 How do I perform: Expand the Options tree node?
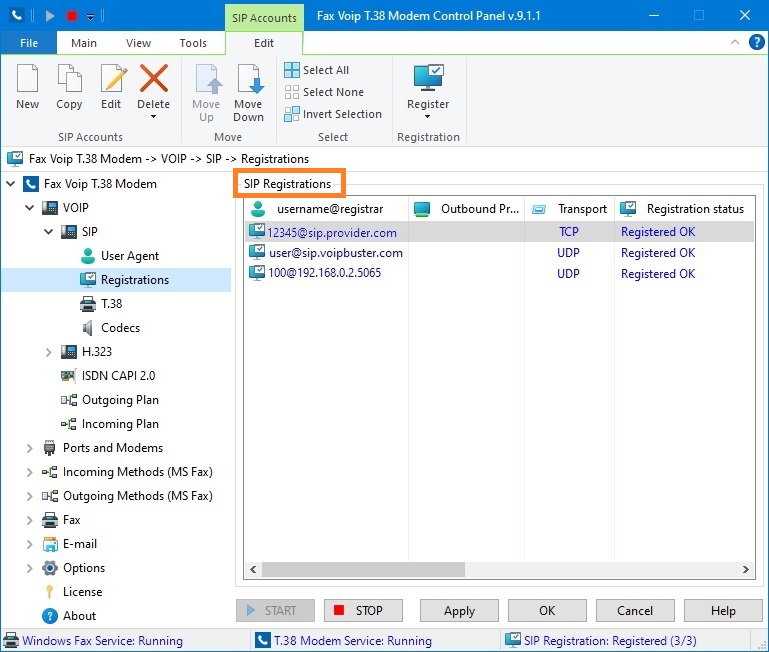(x=29, y=568)
